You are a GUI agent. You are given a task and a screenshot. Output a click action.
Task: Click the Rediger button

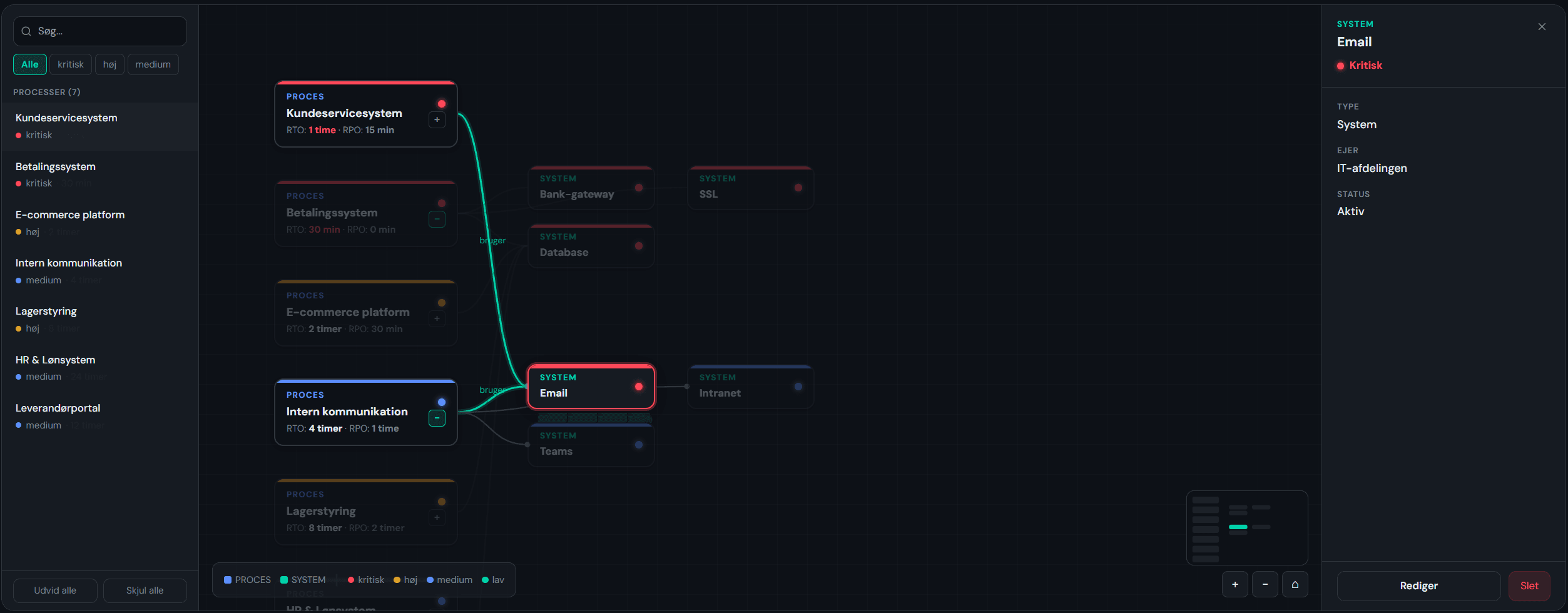tap(1418, 585)
